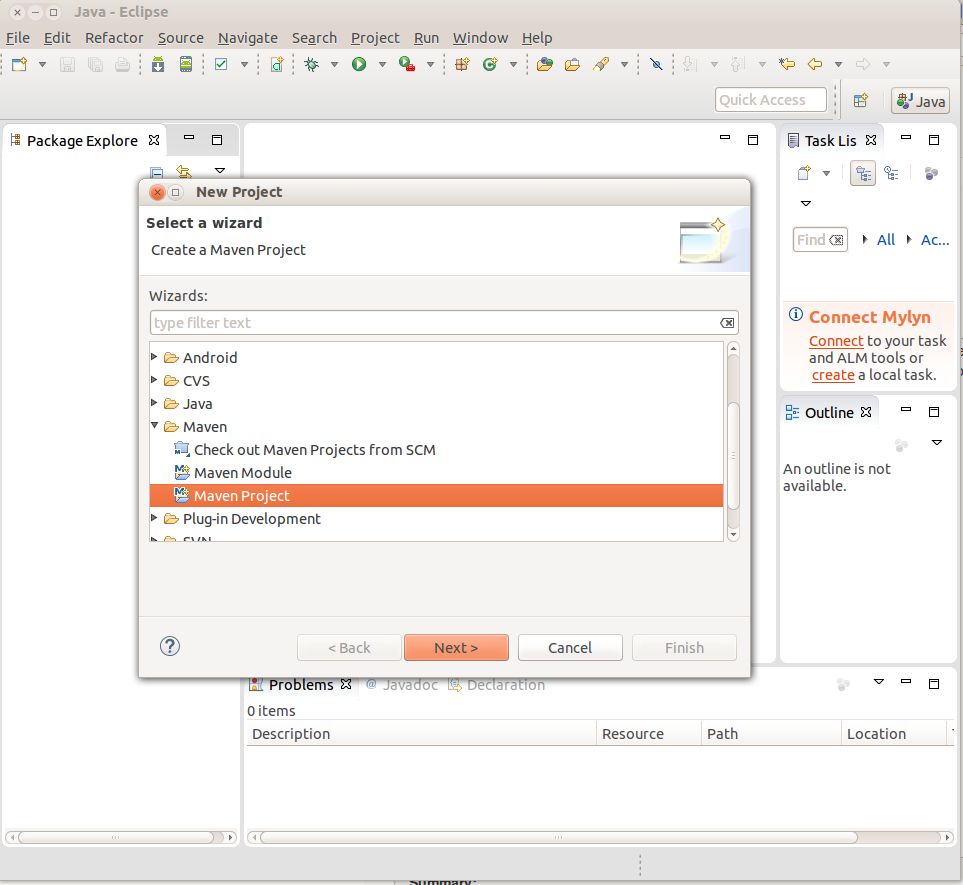Click create a local task link
963x885 pixels.
pos(833,375)
